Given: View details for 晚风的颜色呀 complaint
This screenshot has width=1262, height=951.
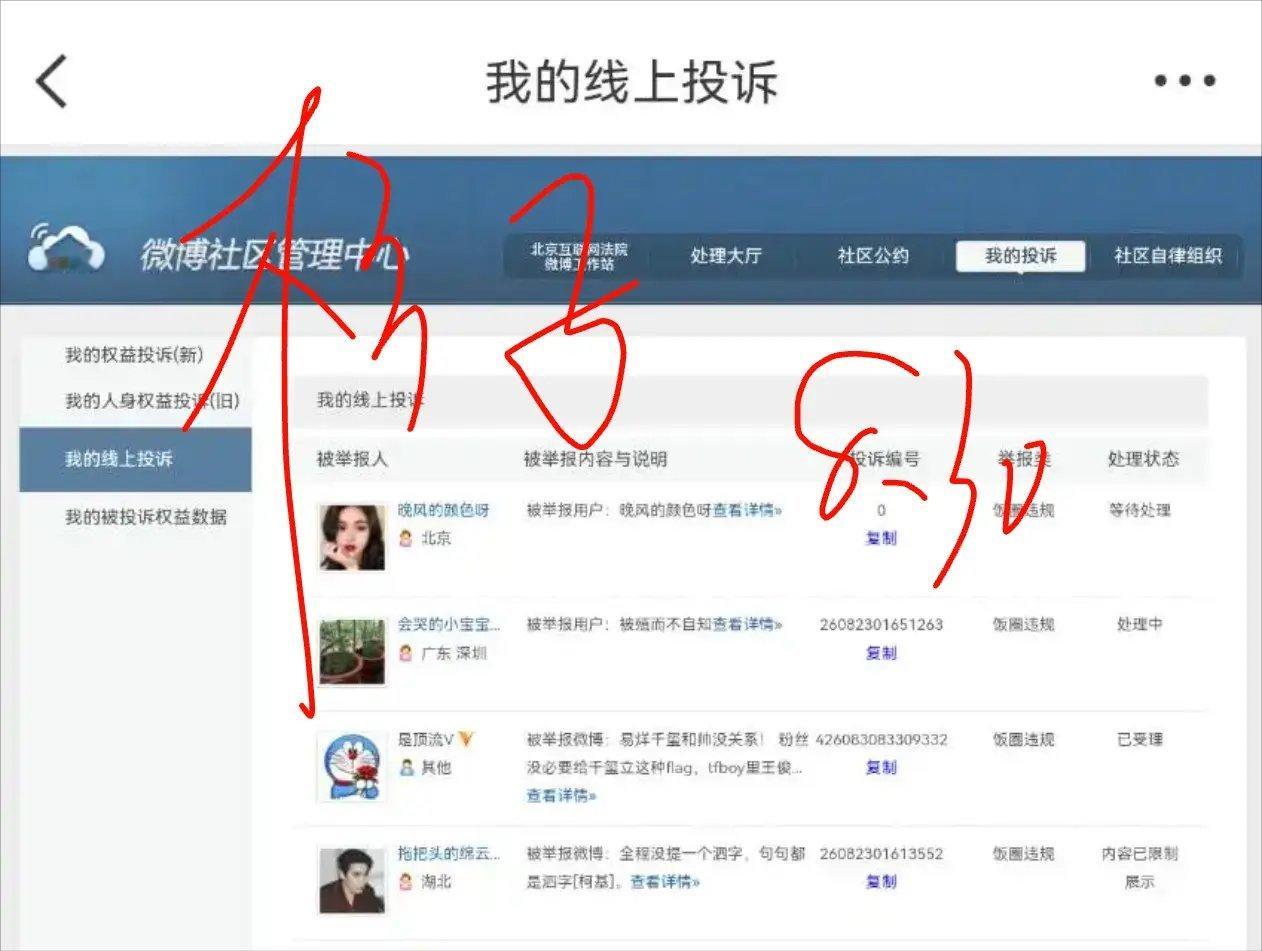Looking at the screenshot, I should tap(747, 510).
